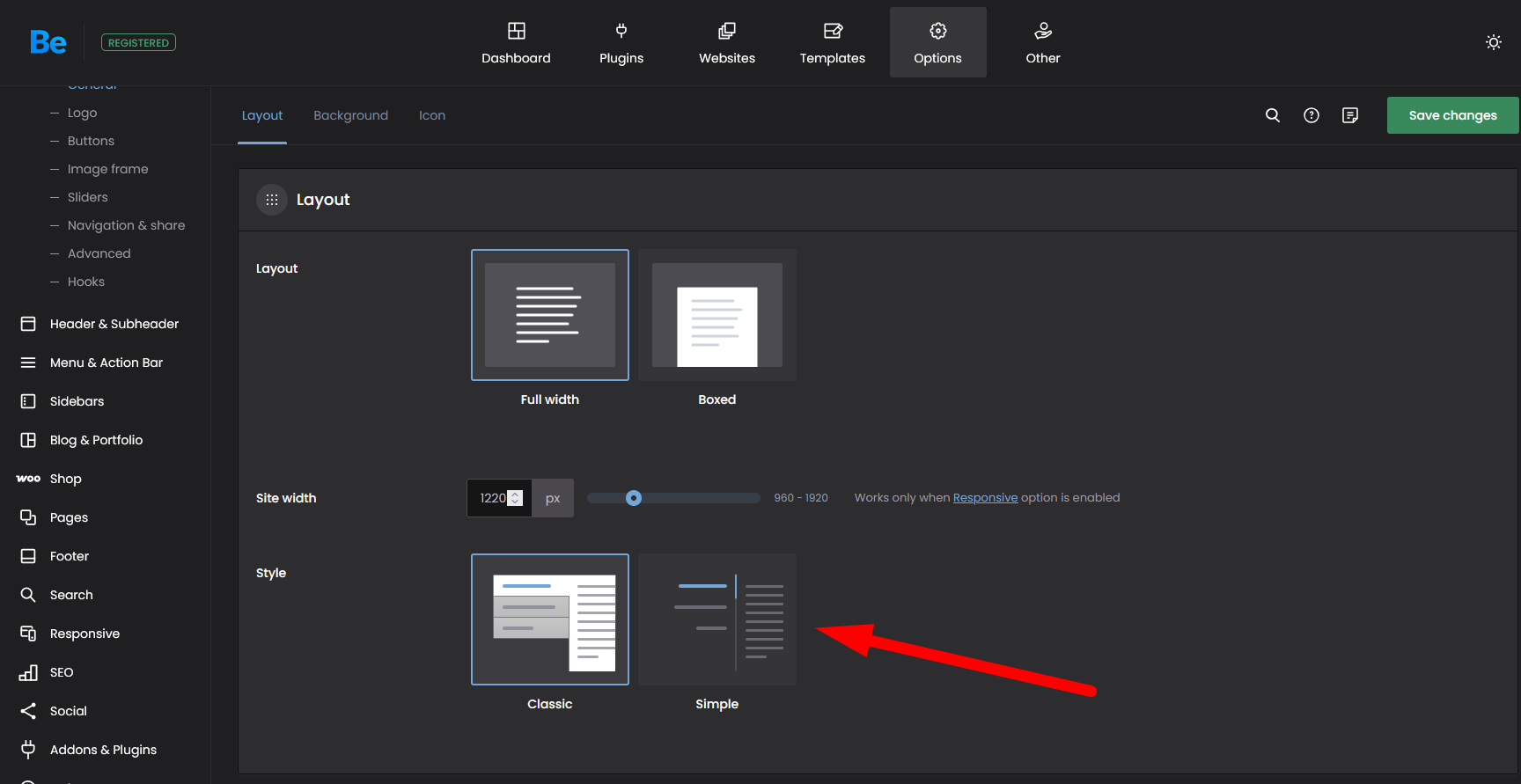Expand the Blog & Portfolio section
Image resolution: width=1521 pixels, height=784 pixels.
tap(96, 440)
